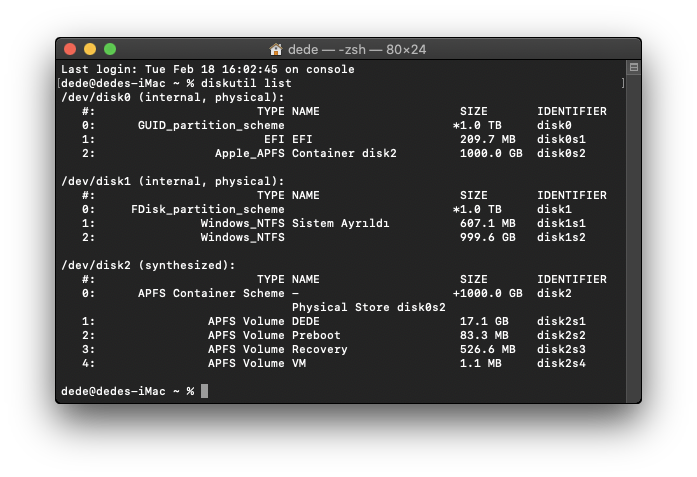Viewport: 697px width, 477px height.
Task: Click the '/dev/disk0 (internal, physical)' heading
Action: click(172, 97)
